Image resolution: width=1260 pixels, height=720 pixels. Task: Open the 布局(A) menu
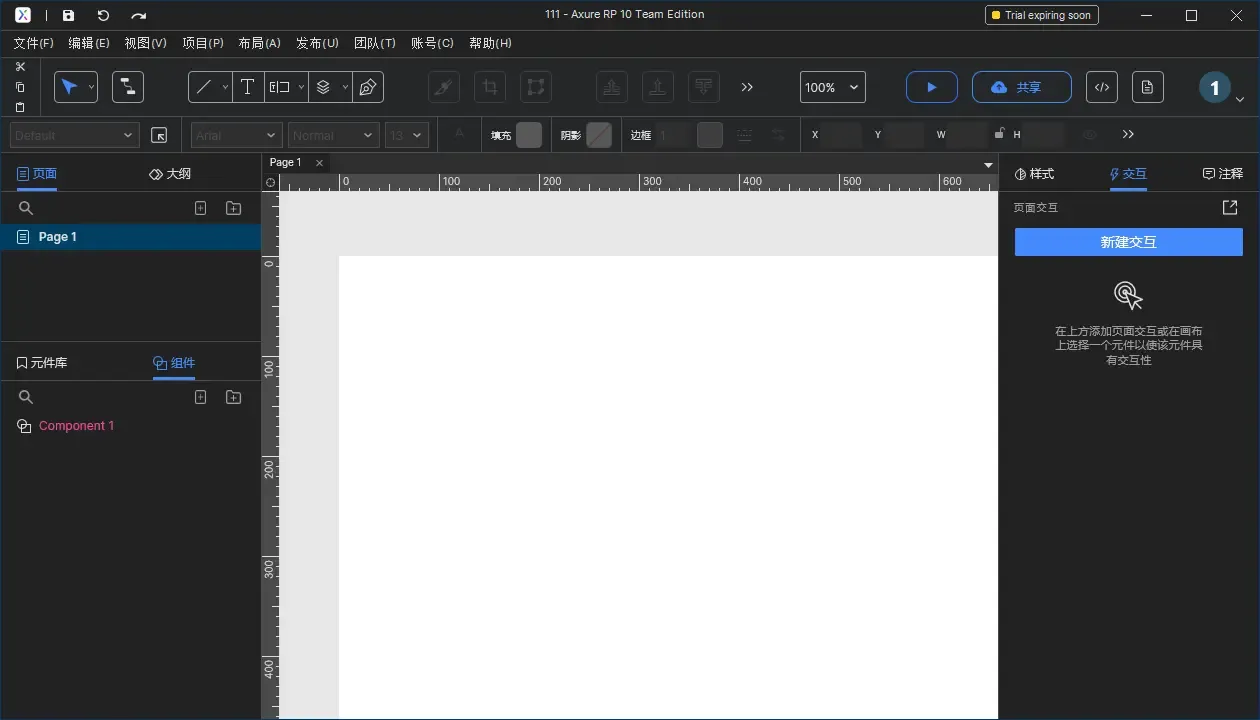pyautogui.click(x=259, y=43)
